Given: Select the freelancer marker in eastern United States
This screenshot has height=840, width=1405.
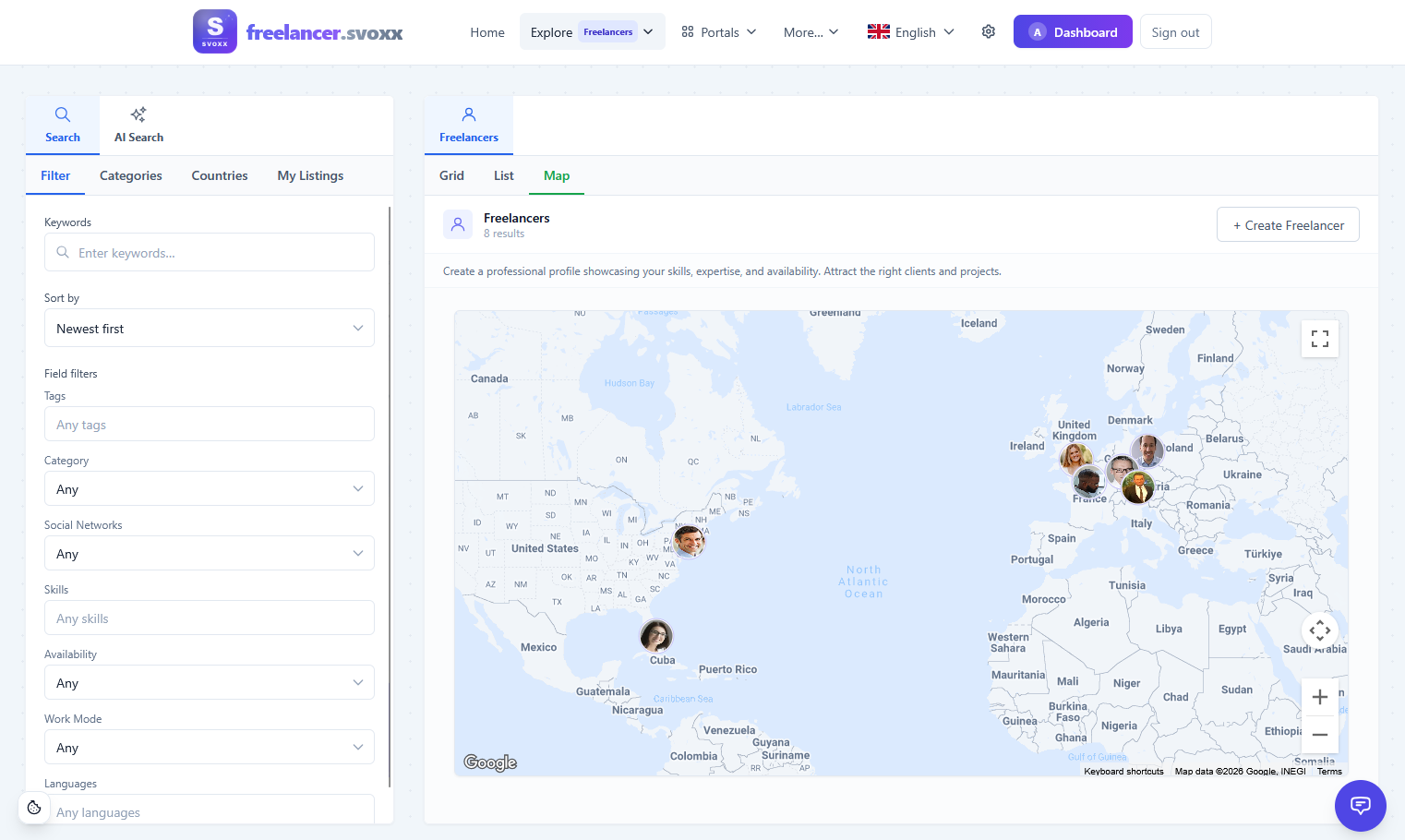Looking at the screenshot, I should [689, 540].
